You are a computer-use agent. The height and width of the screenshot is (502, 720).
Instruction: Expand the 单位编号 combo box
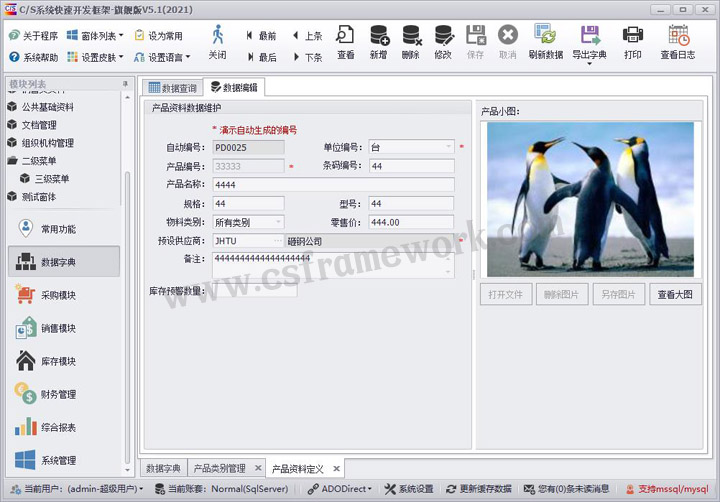(448, 147)
